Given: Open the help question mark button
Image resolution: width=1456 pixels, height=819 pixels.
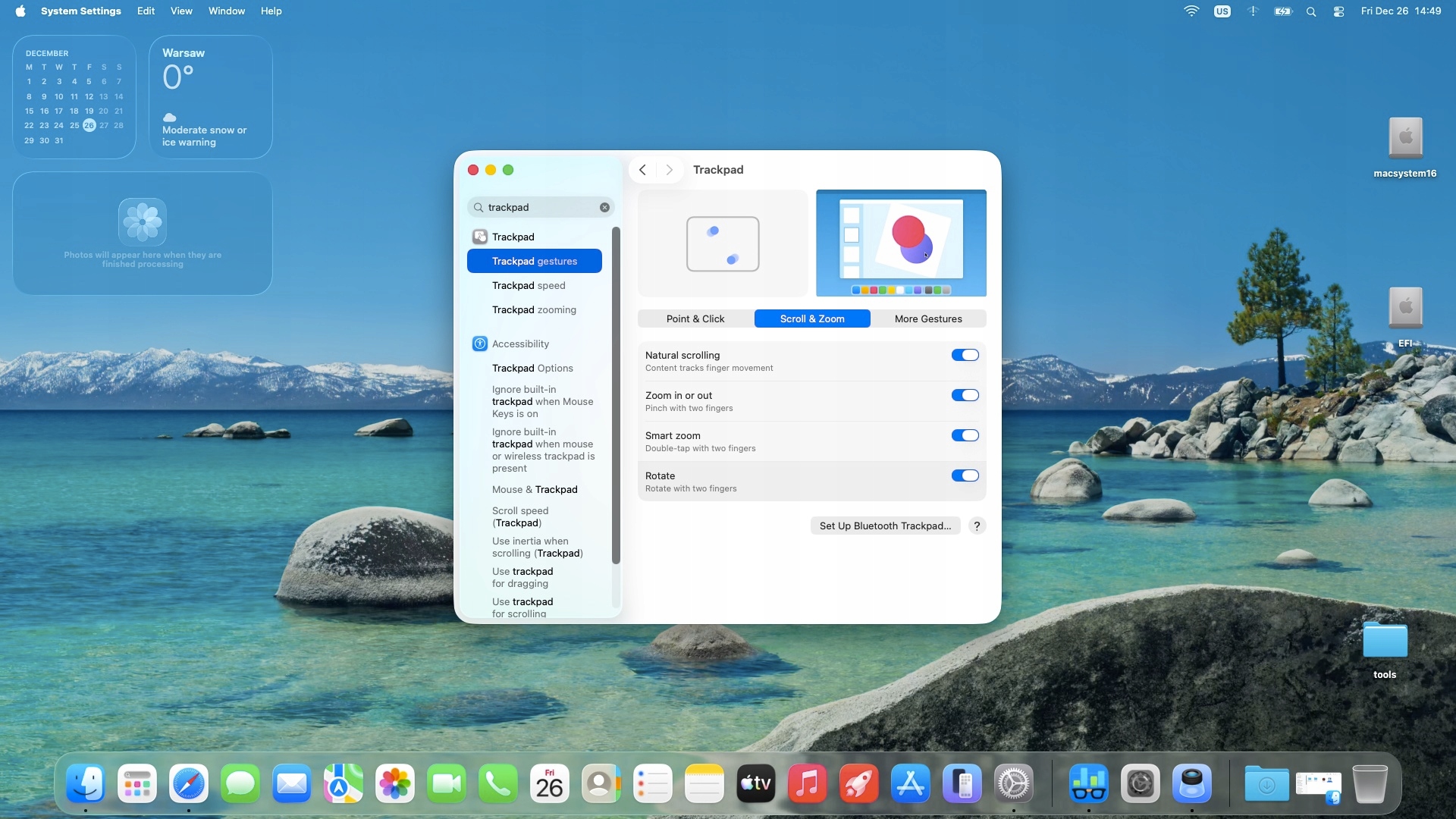Looking at the screenshot, I should tap(977, 526).
